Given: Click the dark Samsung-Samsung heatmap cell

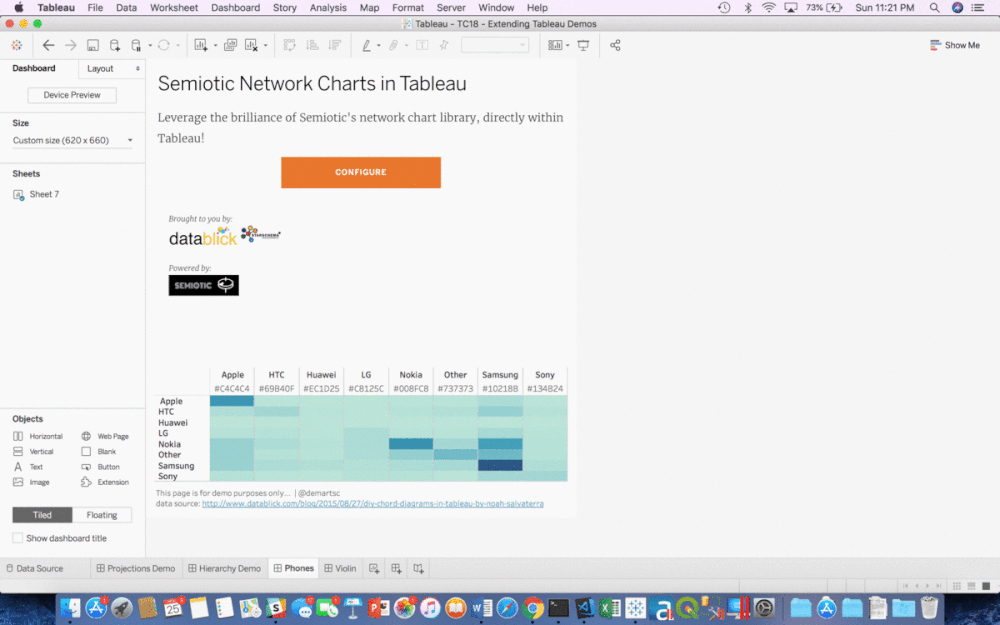Looking at the screenshot, I should pos(500,466).
